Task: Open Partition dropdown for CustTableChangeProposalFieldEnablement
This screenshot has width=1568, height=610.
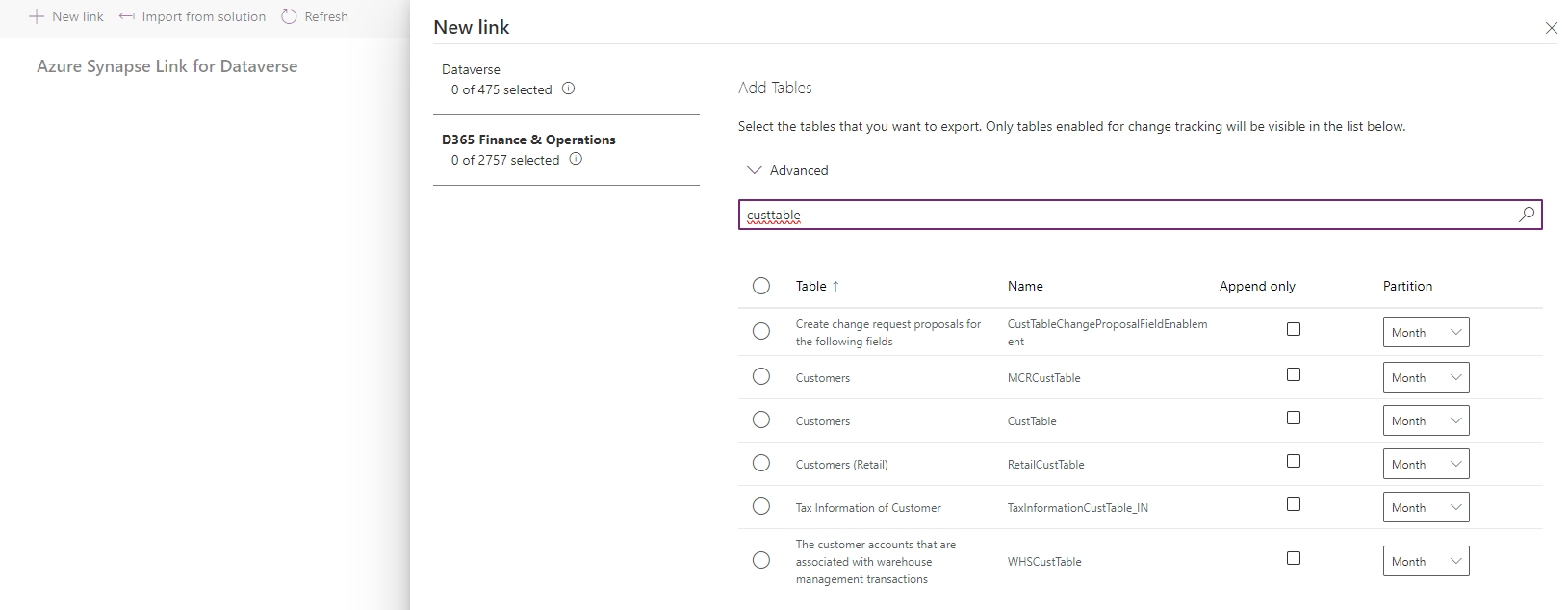Action: [x=1426, y=332]
